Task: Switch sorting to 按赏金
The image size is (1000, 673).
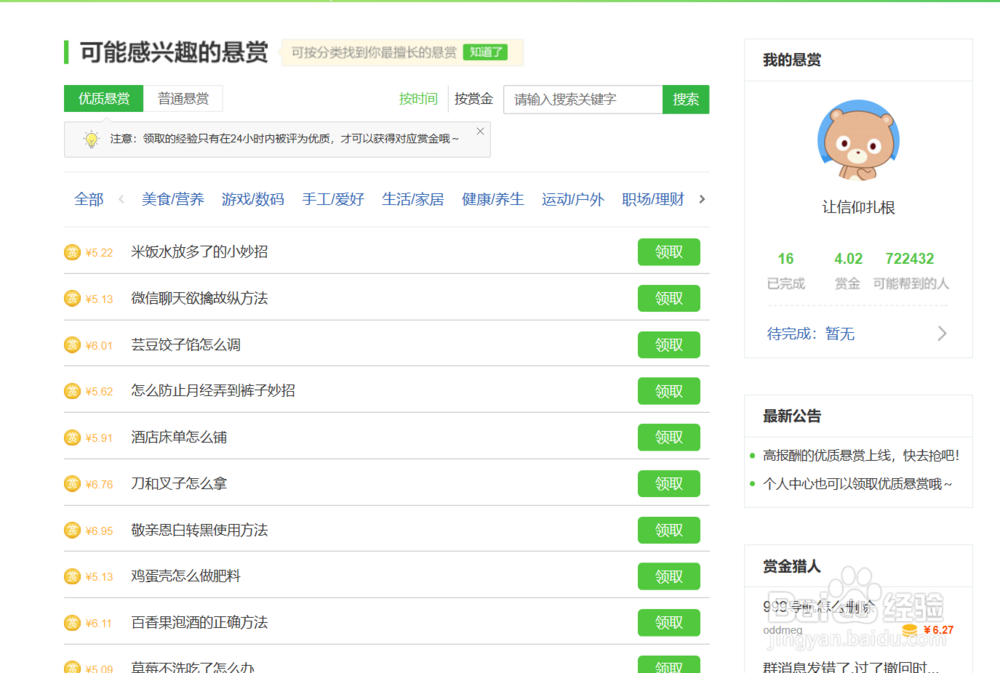Action: pos(472,99)
